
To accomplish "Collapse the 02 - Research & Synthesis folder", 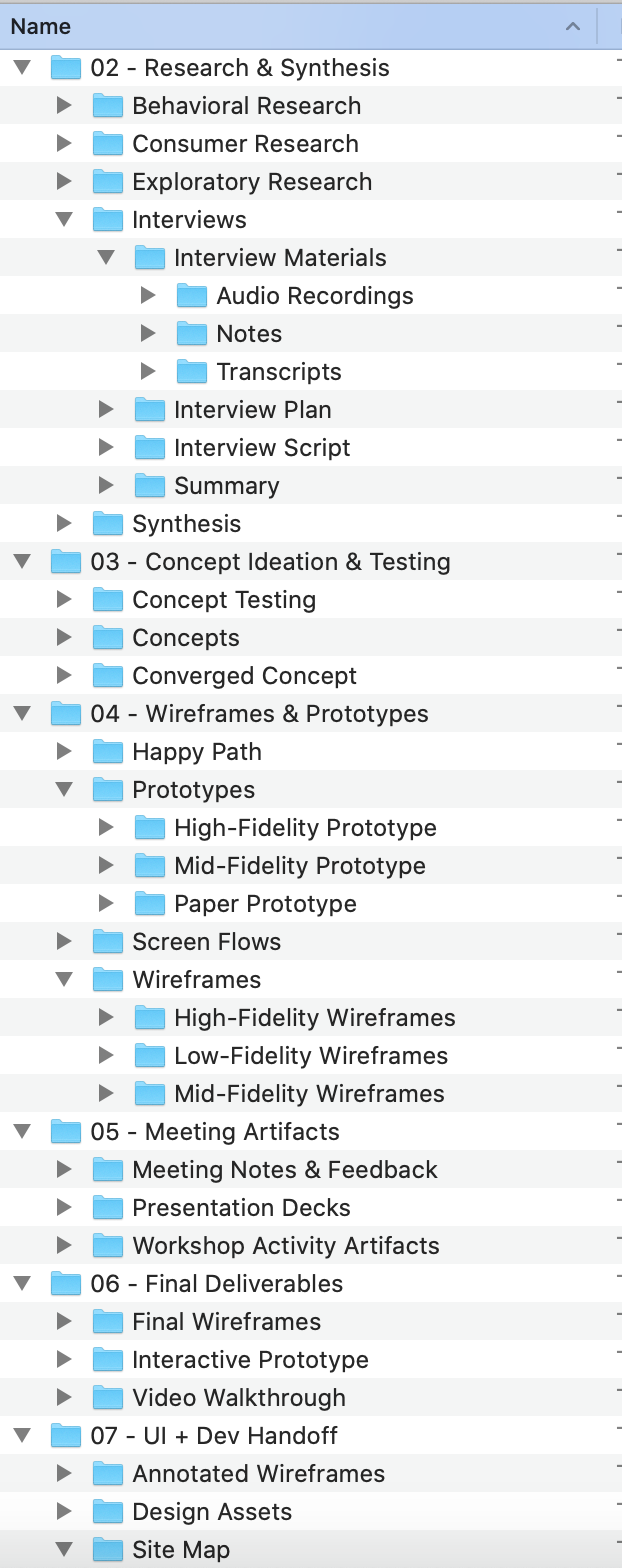I will coord(22,68).
